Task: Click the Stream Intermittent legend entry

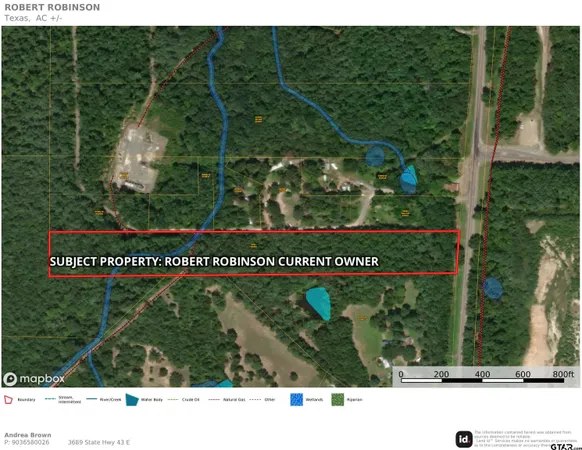Action: pos(63,400)
